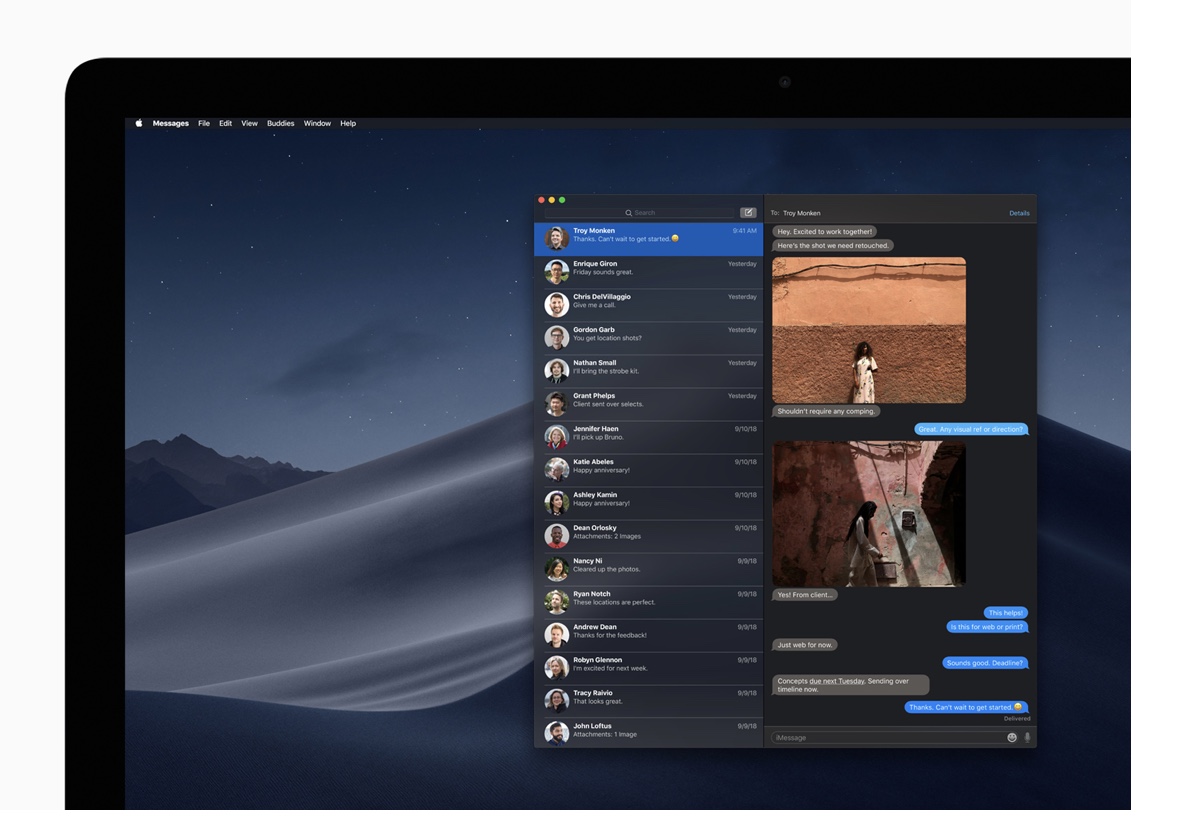
Task: Click the compose new message icon
Action: tap(748, 212)
